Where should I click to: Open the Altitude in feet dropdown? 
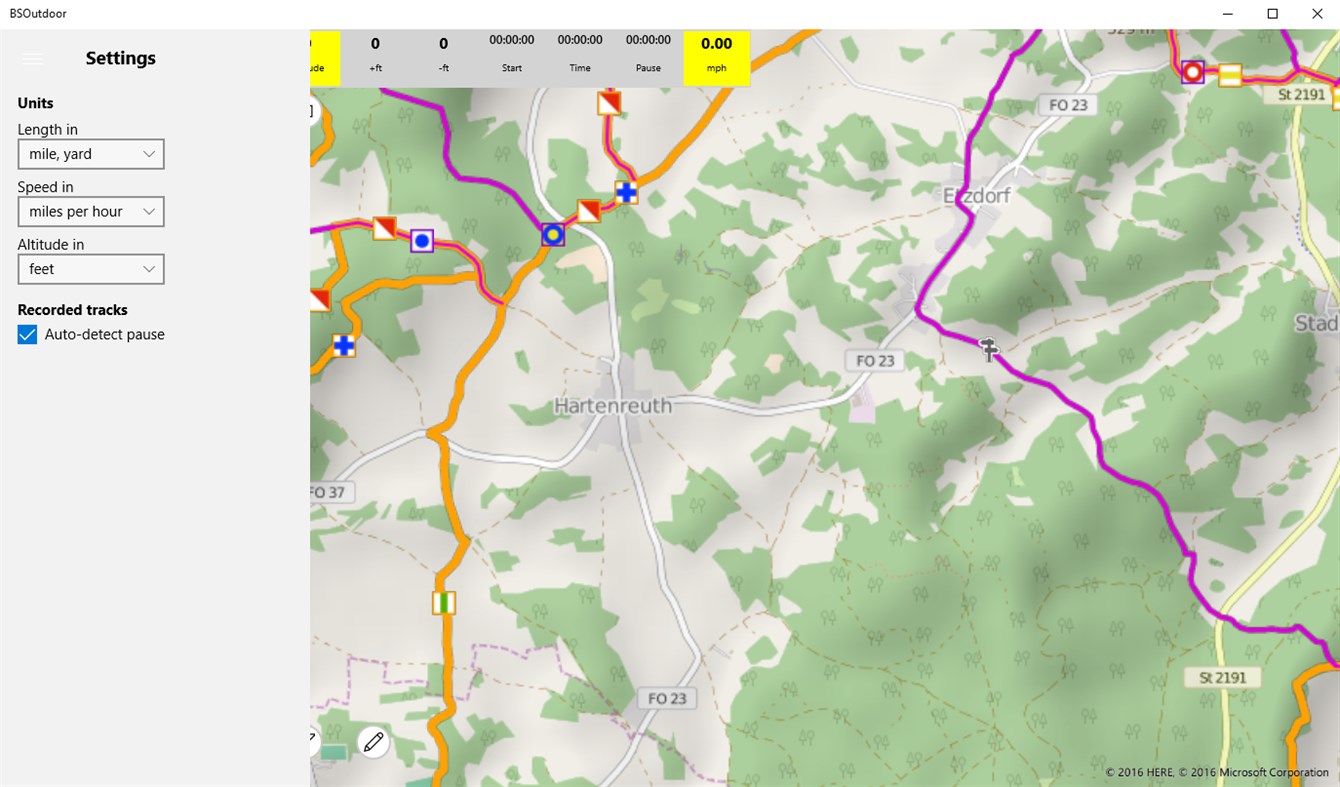click(91, 269)
